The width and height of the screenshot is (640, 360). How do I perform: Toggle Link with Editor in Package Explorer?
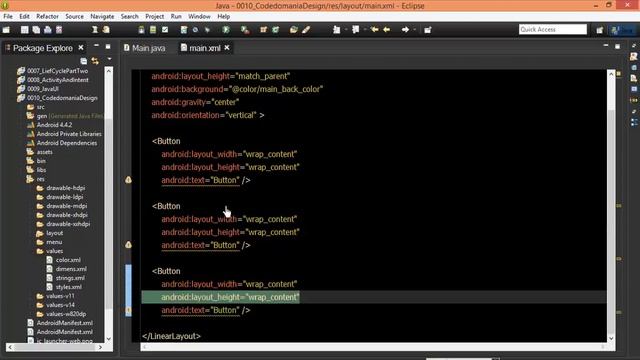(x=95, y=61)
